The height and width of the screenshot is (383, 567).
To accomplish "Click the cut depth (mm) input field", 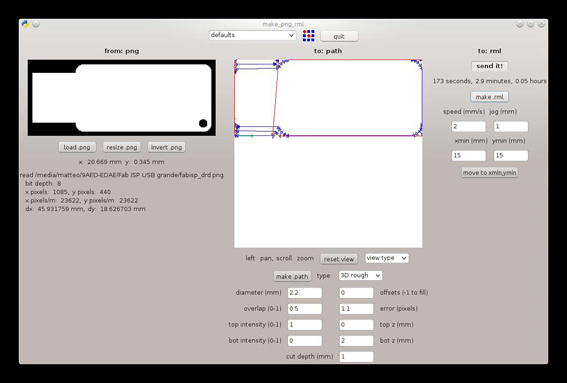I will [x=356, y=357].
